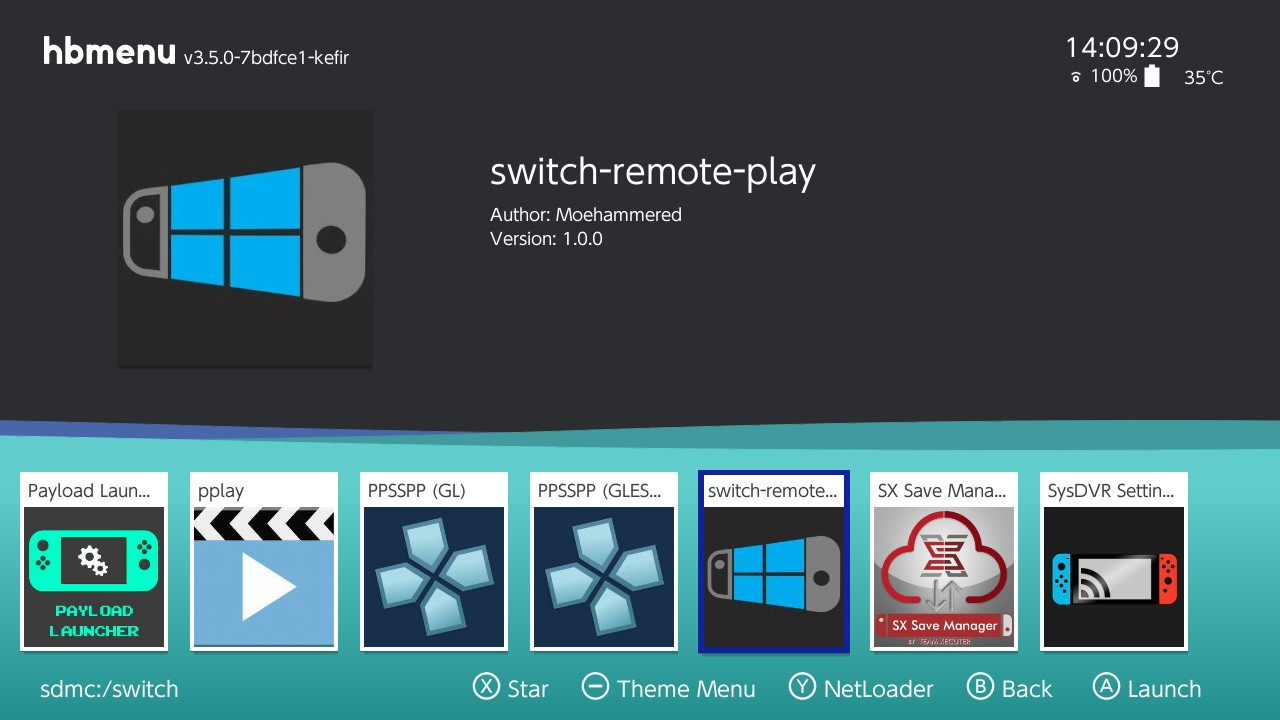Go Back using the footer label
This screenshot has width=1280, height=720.
[x=1027, y=689]
